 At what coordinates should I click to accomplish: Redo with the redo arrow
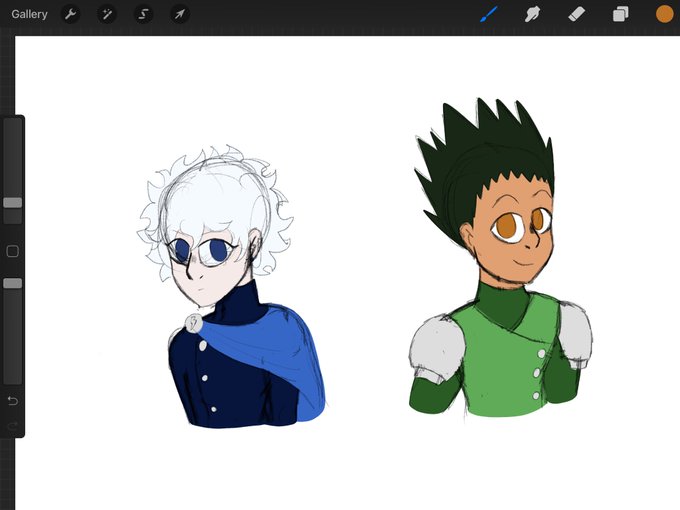pyautogui.click(x=13, y=426)
